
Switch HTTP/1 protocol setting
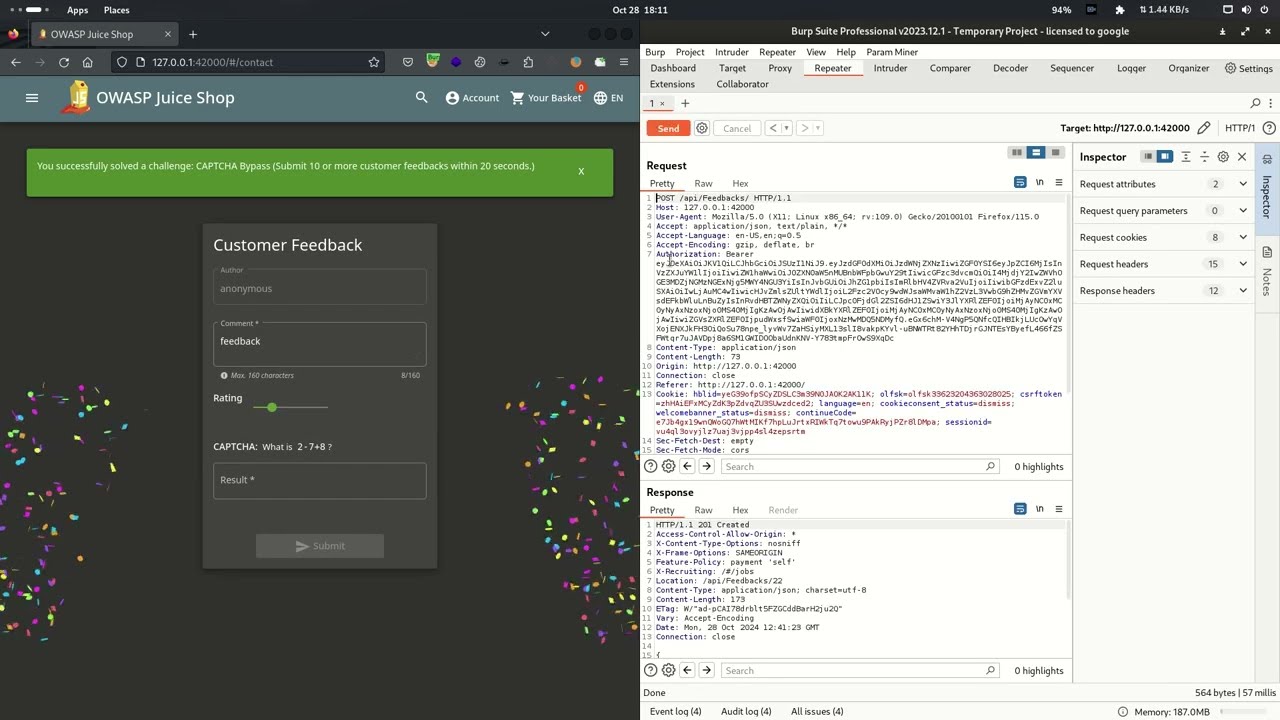[x=1240, y=128]
